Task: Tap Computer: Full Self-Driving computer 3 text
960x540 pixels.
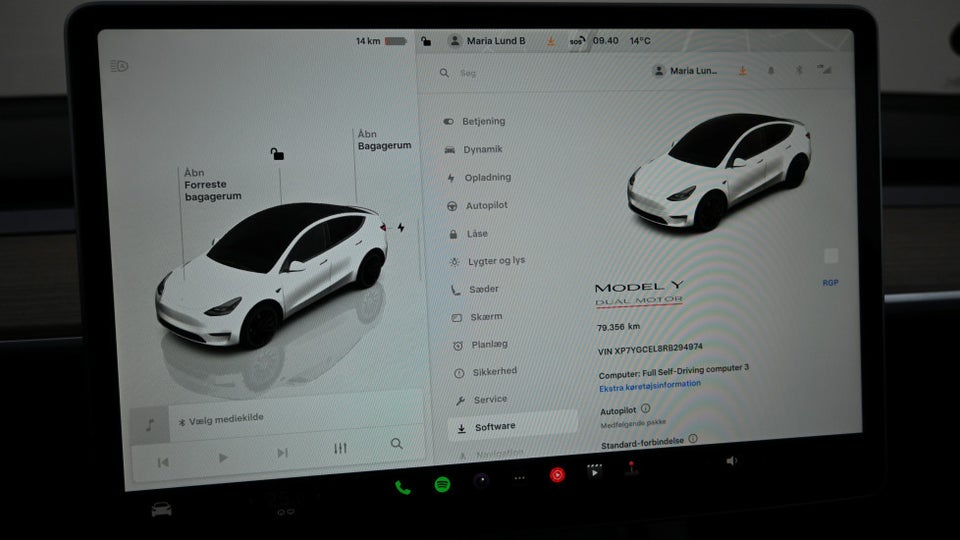Action: 673,370
